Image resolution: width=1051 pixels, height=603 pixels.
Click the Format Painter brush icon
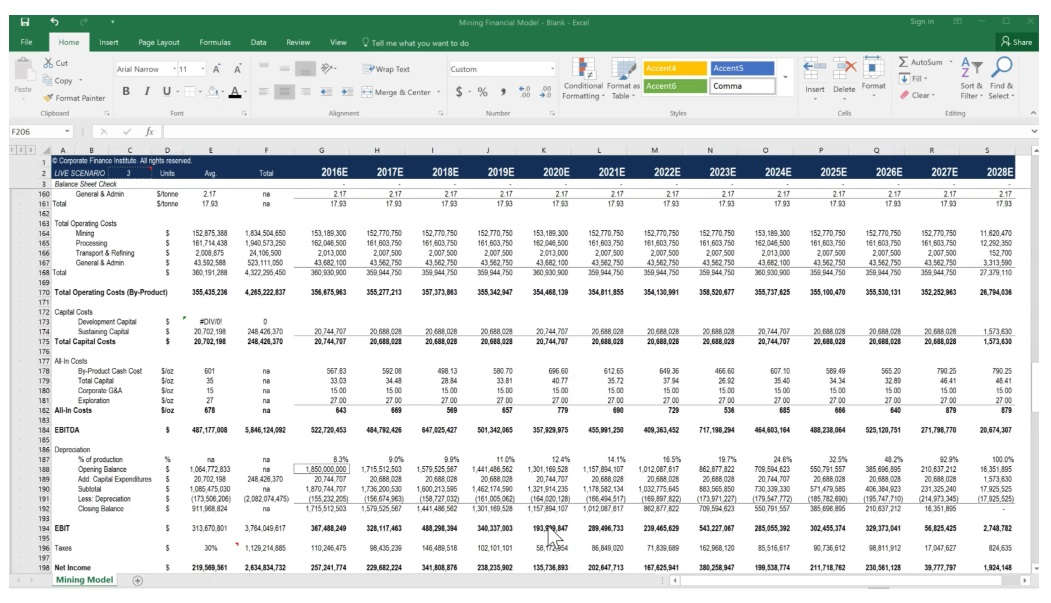(48, 98)
